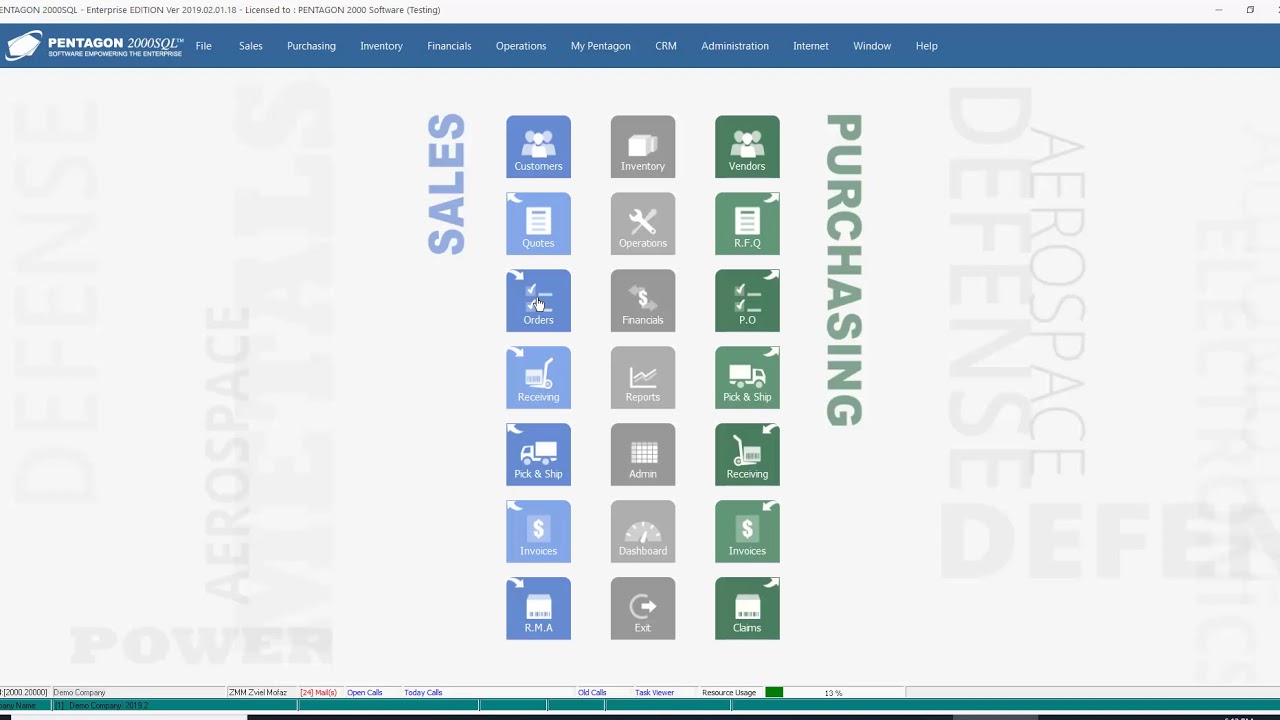Click the Old Calls status link

592,692
